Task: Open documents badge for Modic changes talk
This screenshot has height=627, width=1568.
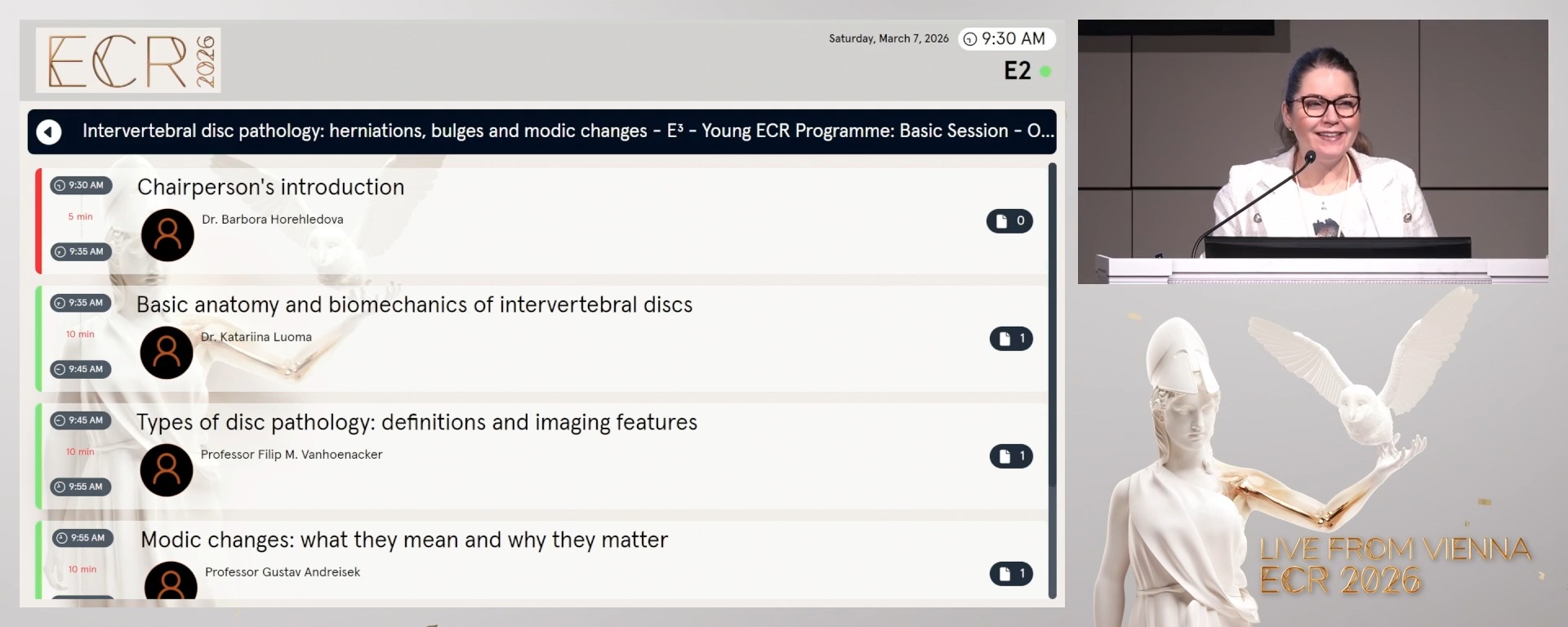Action: (1011, 574)
